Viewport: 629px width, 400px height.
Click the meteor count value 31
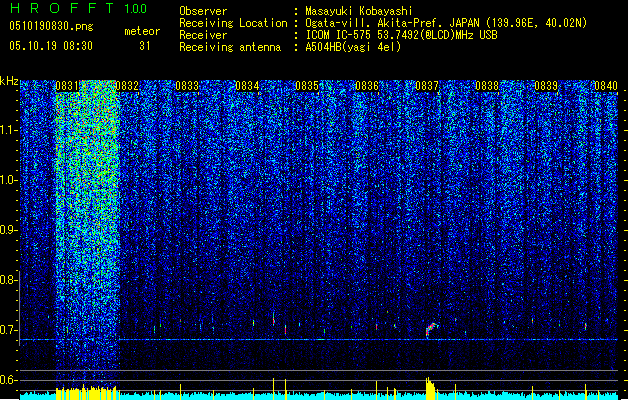pos(145,46)
